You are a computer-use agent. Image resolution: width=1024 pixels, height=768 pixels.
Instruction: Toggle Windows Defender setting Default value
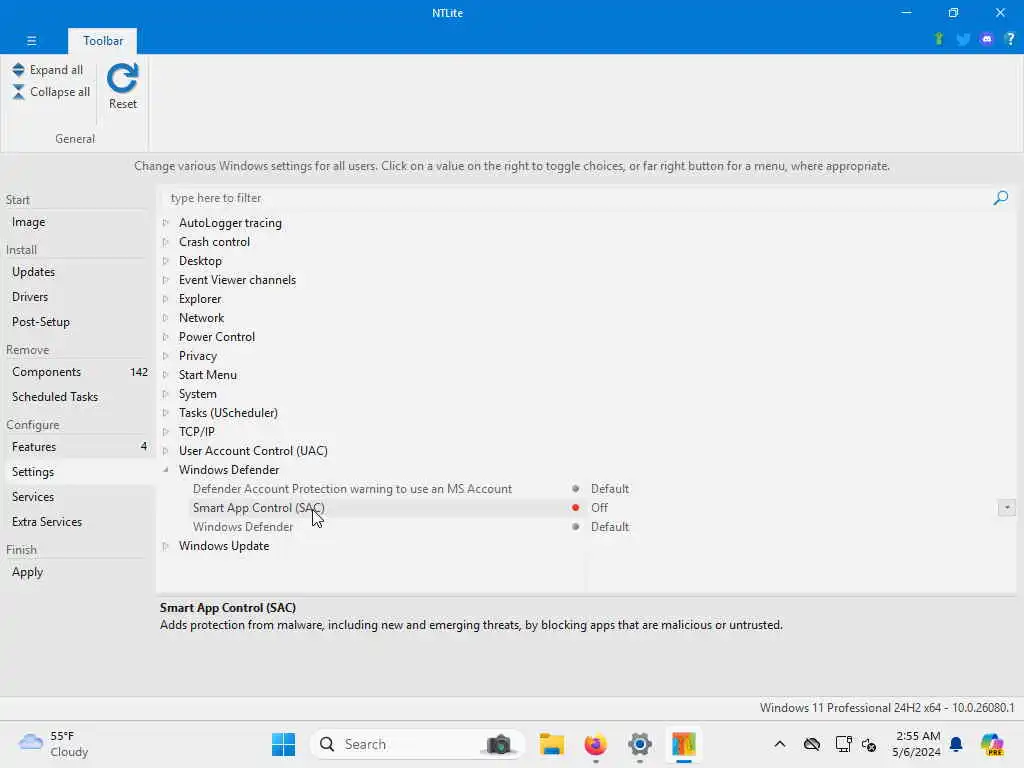click(x=609, y=526)
